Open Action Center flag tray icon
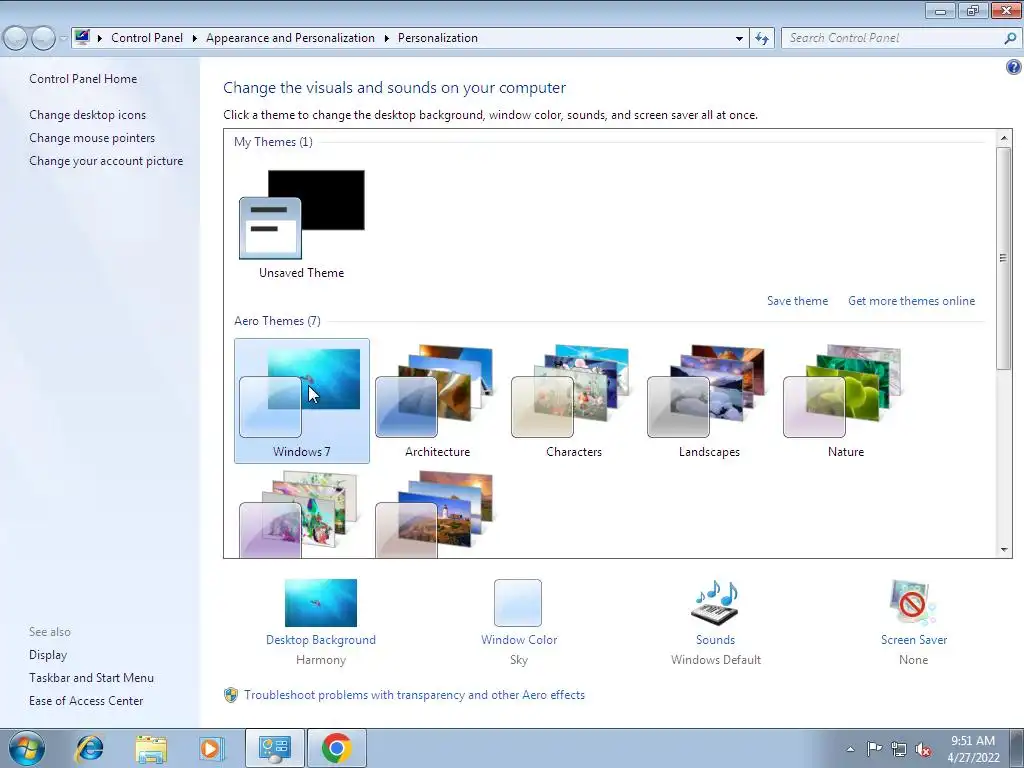This screenshot has width=1024, height=768. 874,749
